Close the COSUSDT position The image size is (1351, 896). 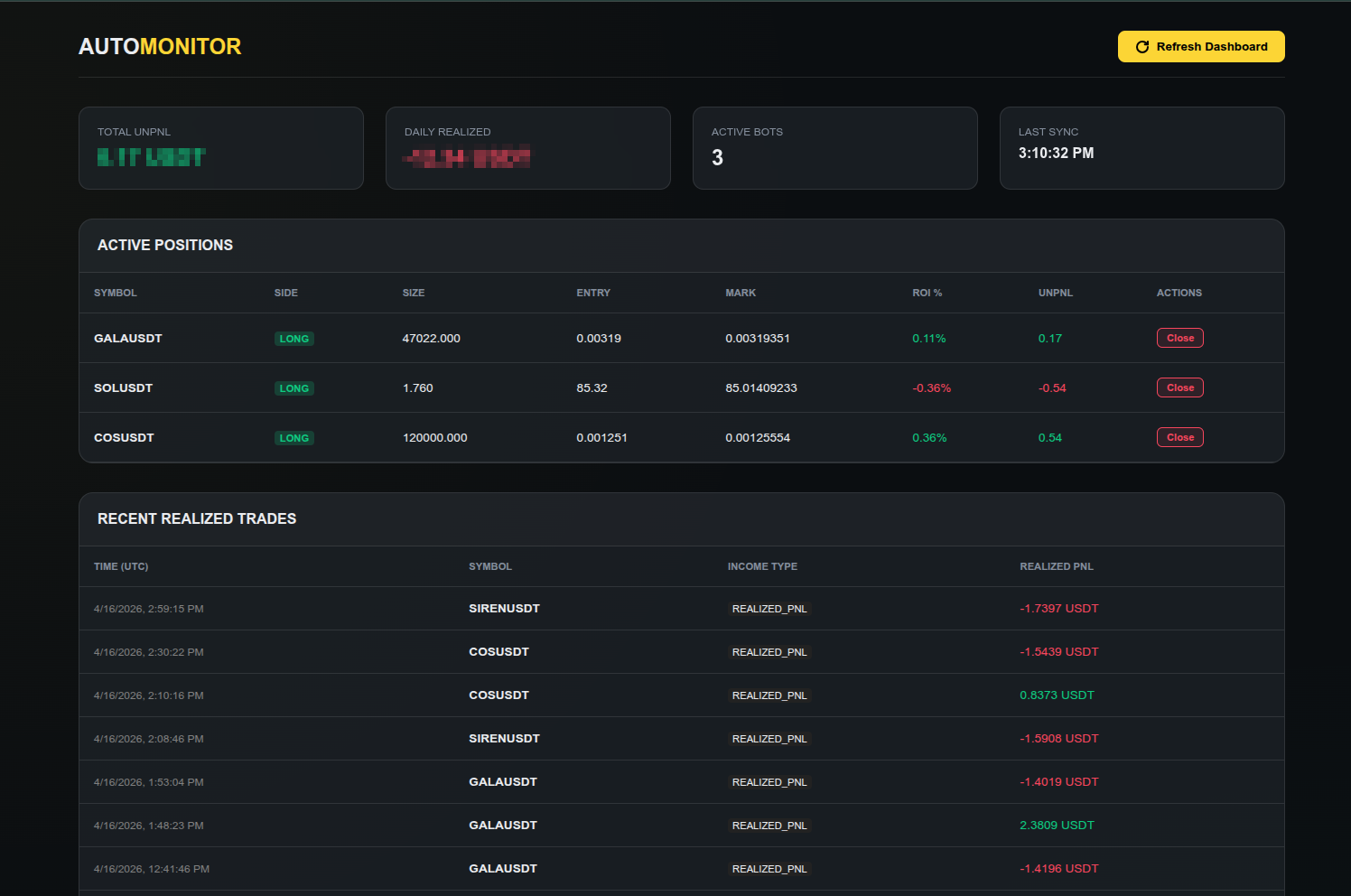pyautogui.click(x=1180, y=436)
